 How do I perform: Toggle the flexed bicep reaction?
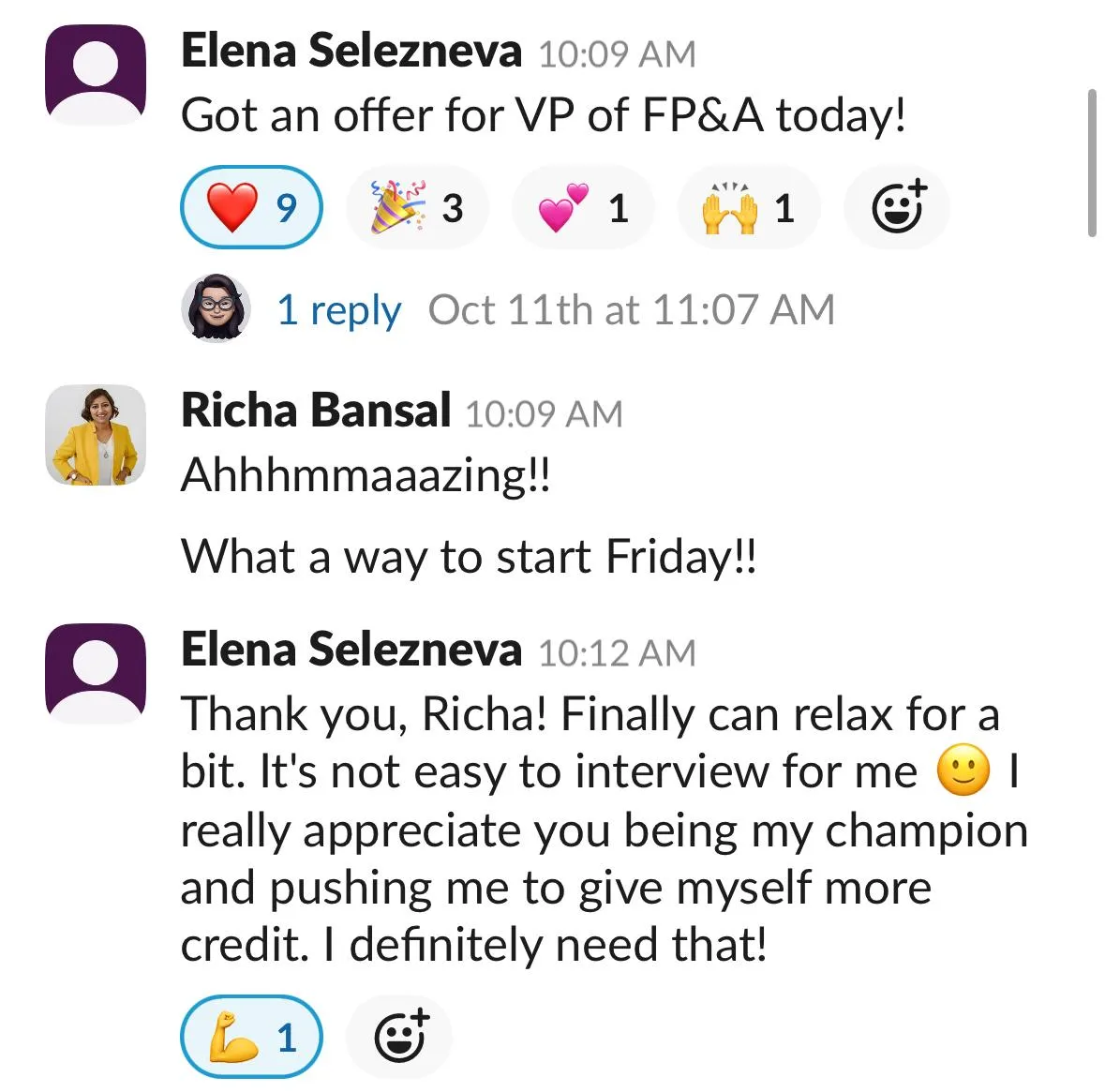click(x=251, y=1037)
